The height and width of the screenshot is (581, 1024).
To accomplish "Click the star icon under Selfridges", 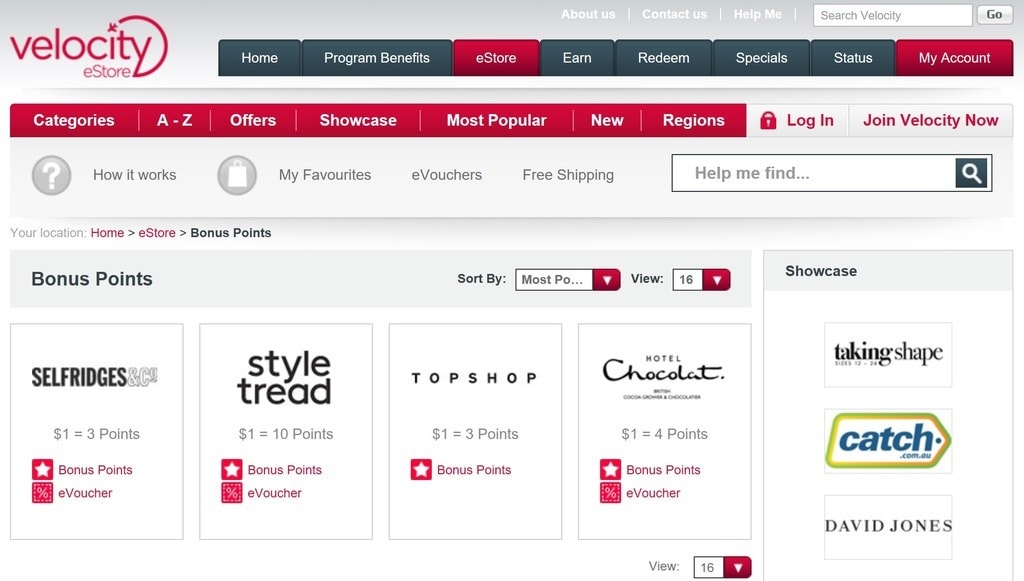I will pyautogui.click(x=42, y=469).
